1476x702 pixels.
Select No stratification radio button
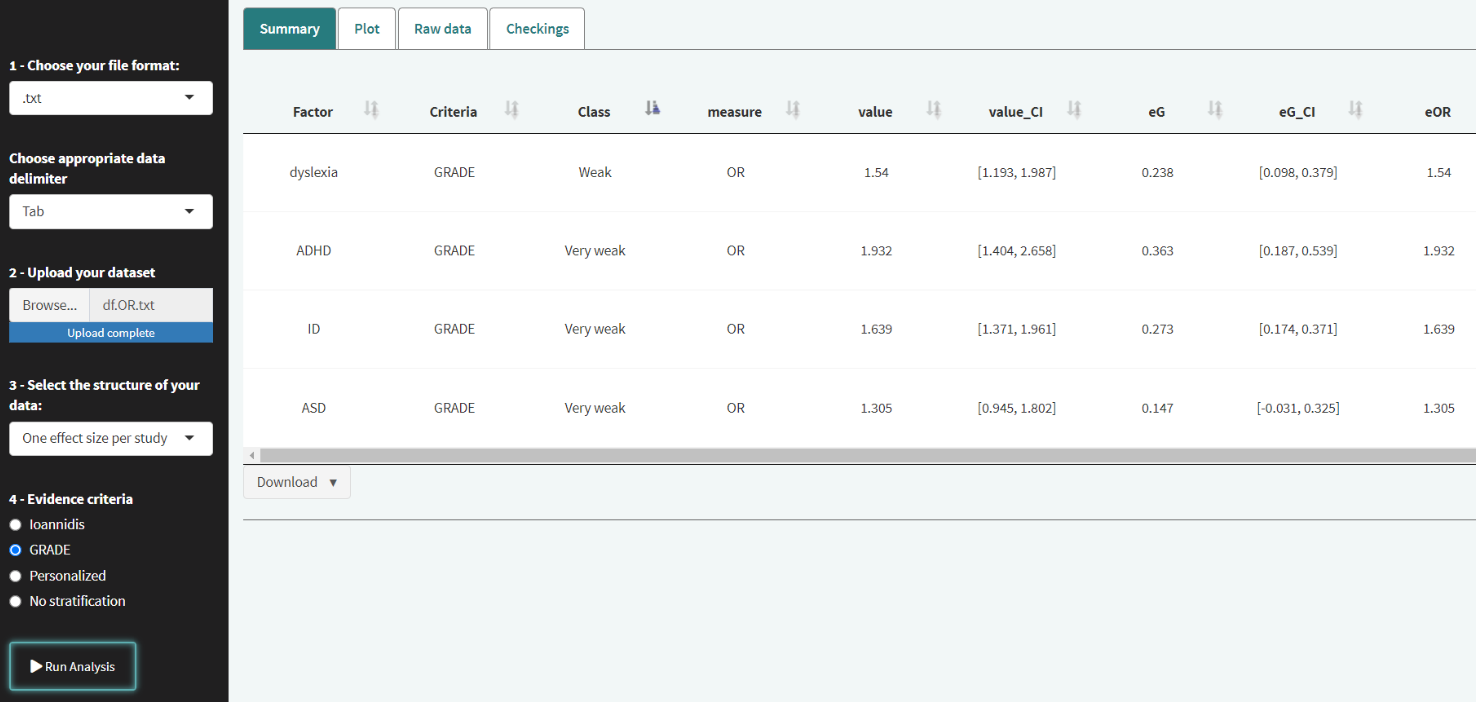[16, 601]
